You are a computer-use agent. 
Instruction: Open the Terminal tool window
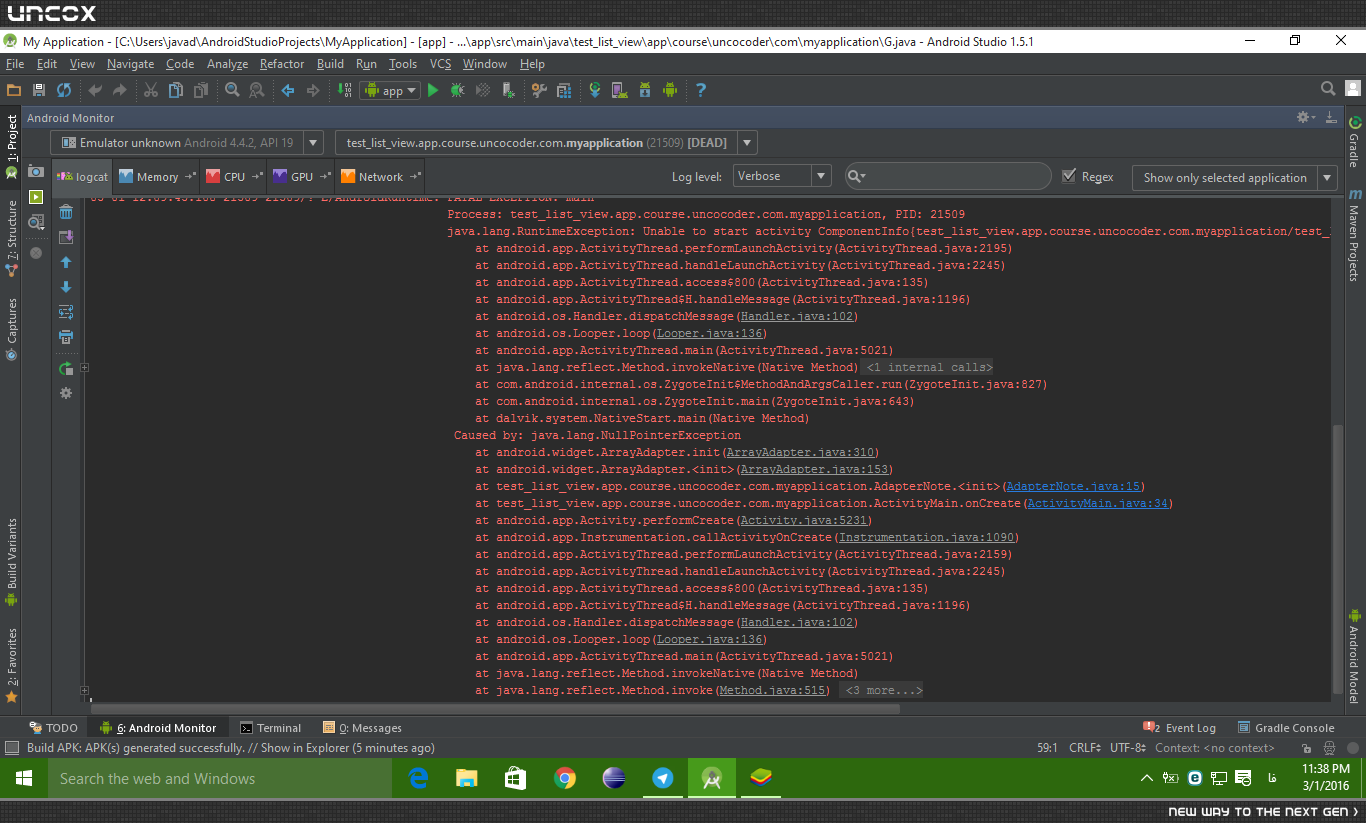point(270,728)
